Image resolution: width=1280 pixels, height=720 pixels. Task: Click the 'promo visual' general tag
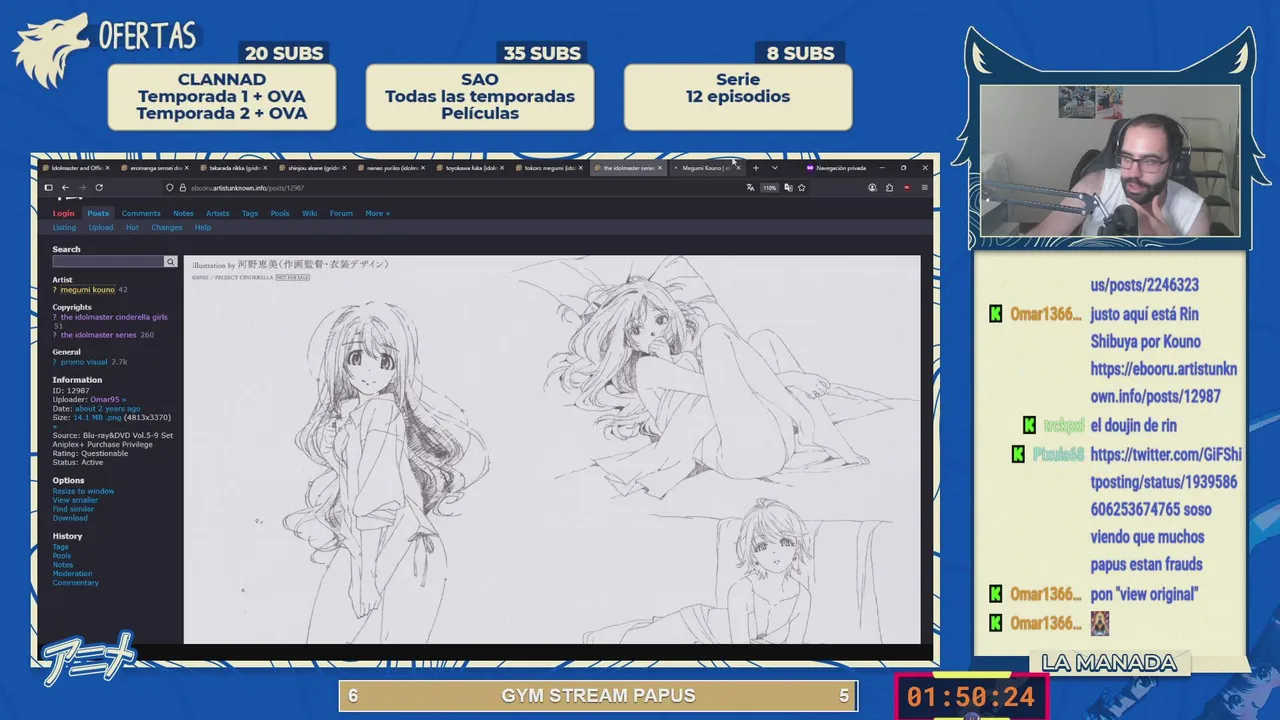tap(84, 362)
